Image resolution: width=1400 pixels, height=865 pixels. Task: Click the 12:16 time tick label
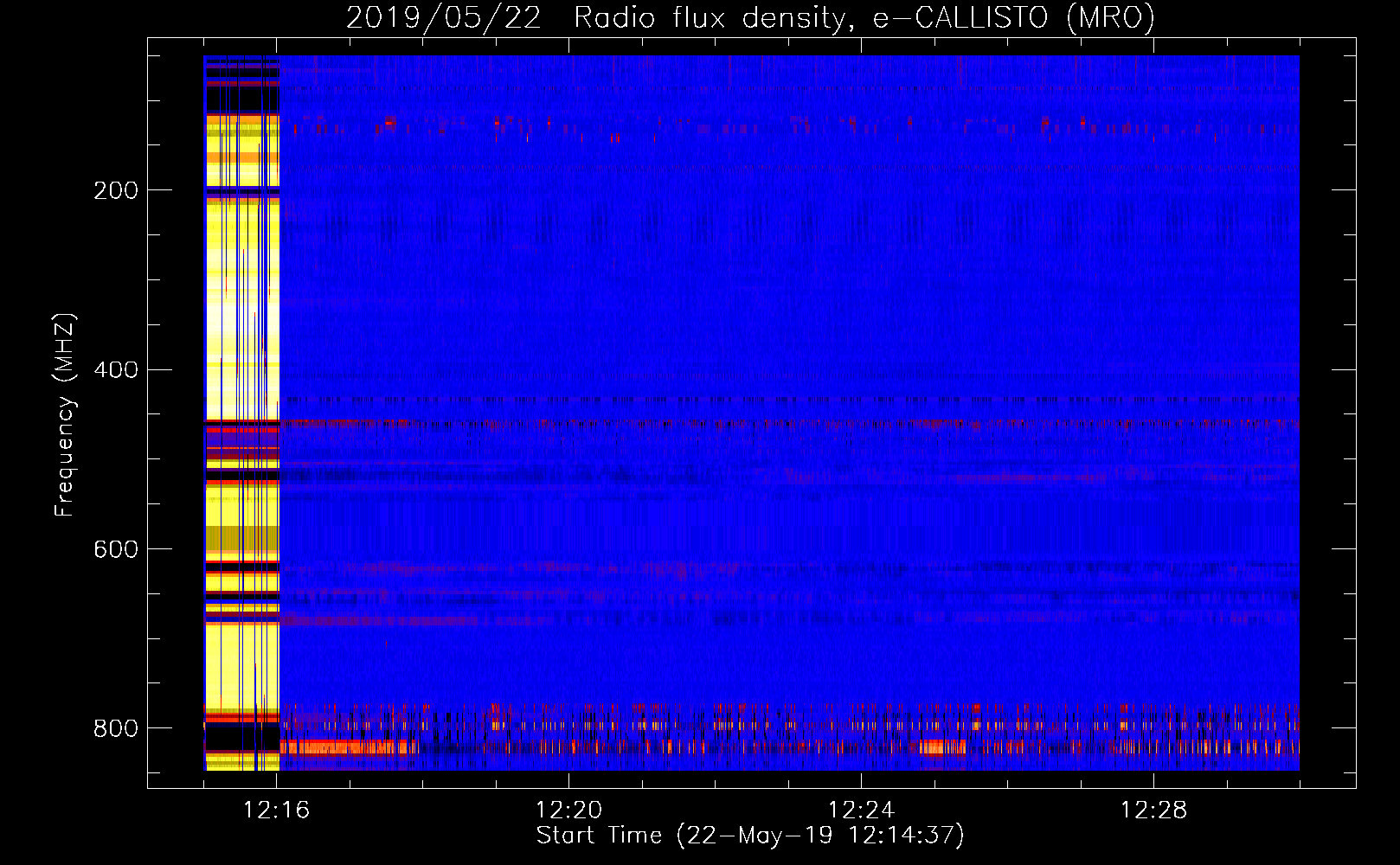point(277,810)
